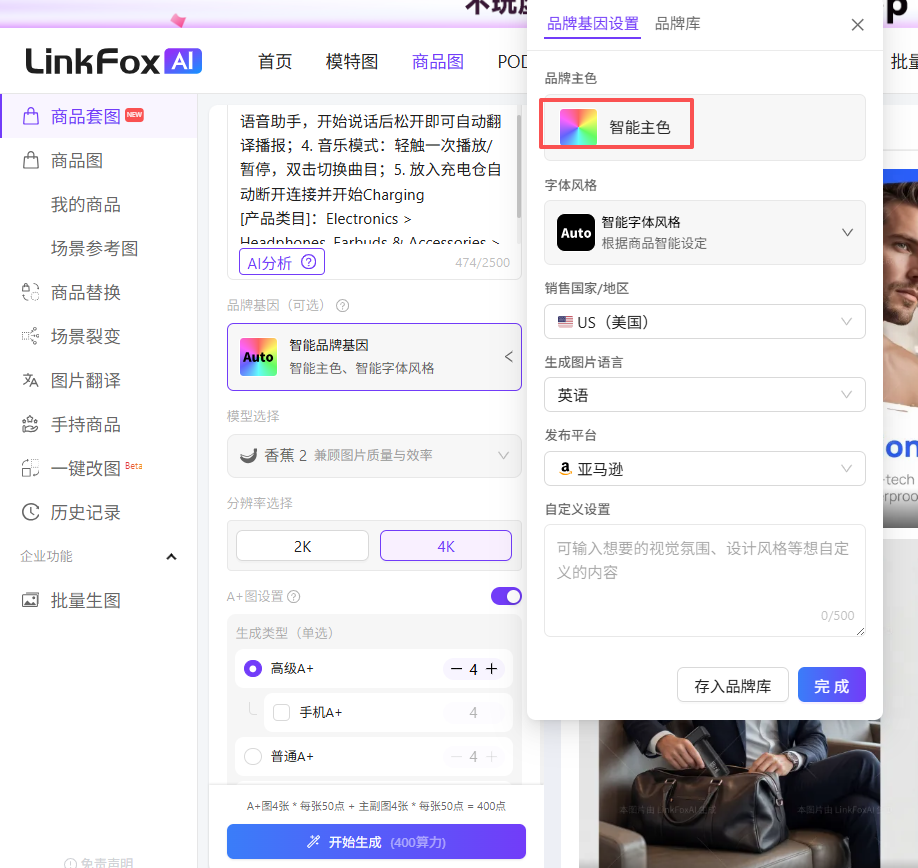Switch to the 品牌库 tab

click(677, 24)
